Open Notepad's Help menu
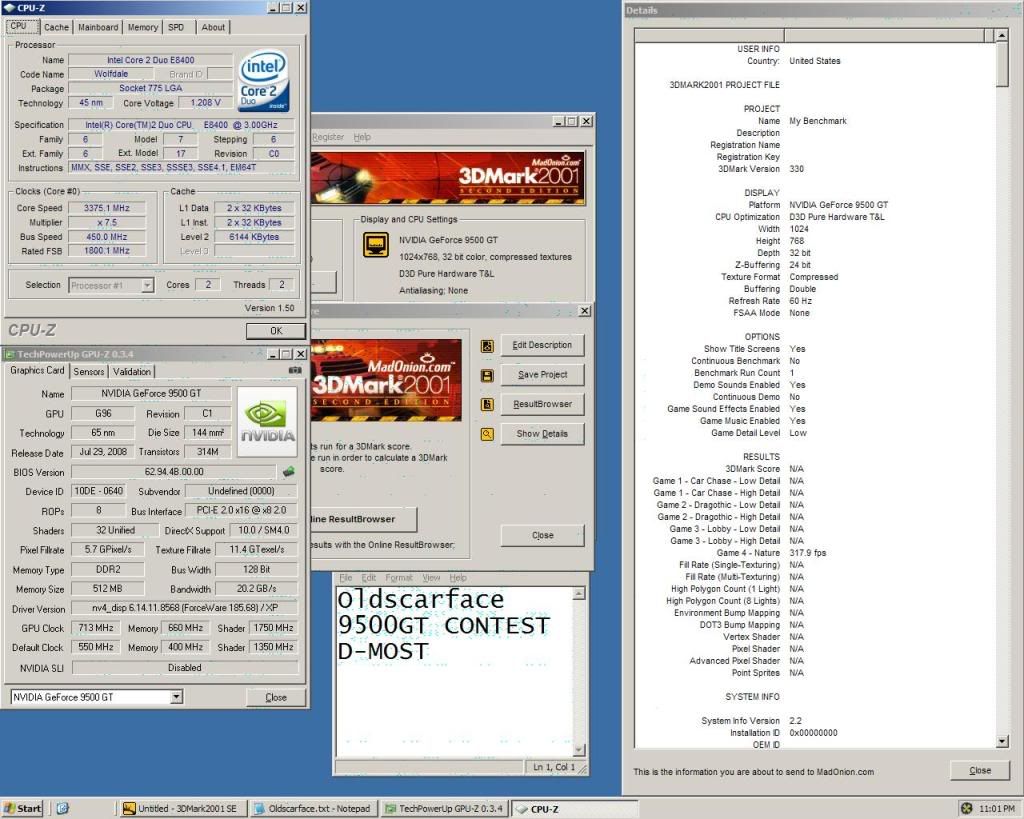 click(458, 578)
